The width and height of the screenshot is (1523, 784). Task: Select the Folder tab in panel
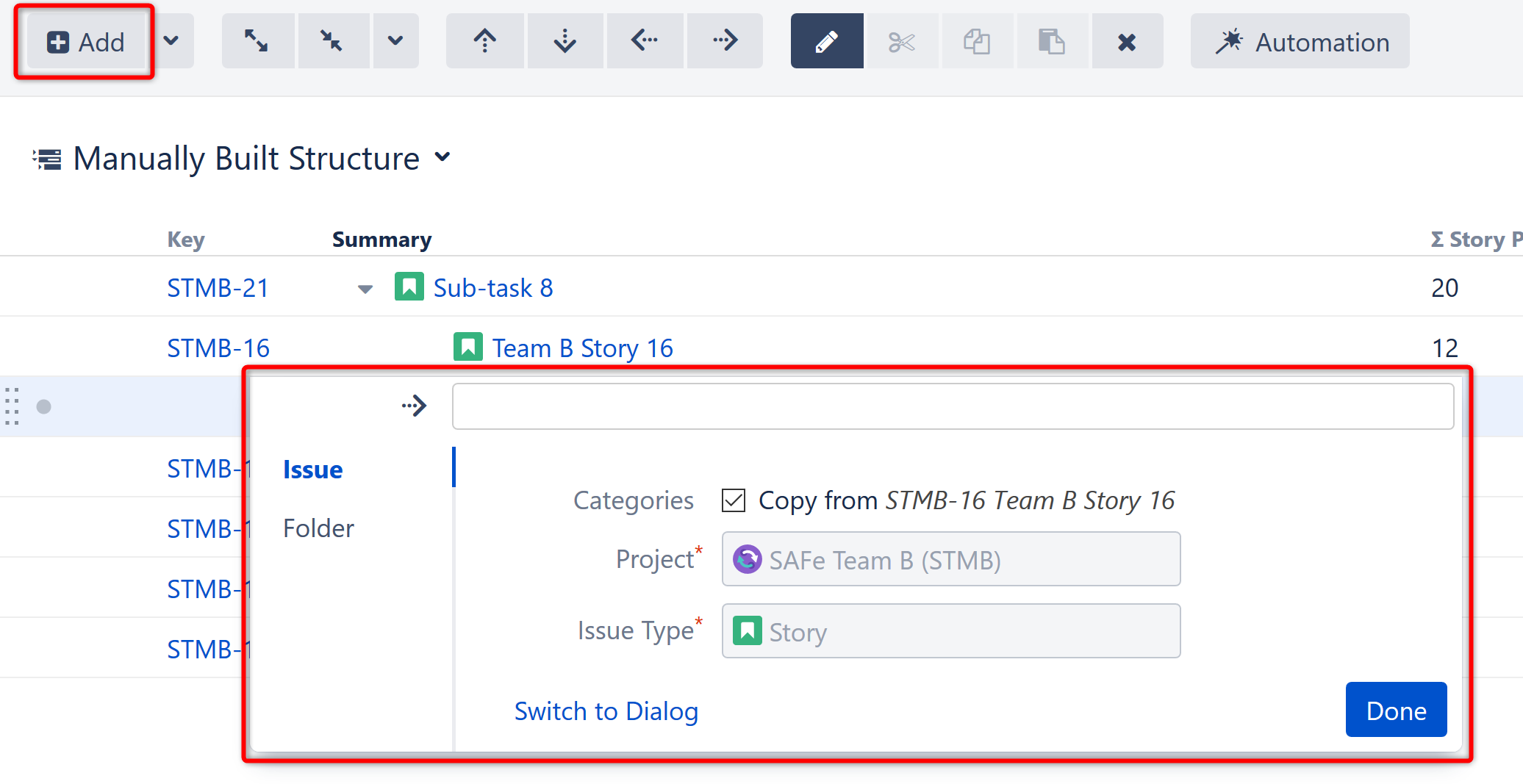point(318,528)
